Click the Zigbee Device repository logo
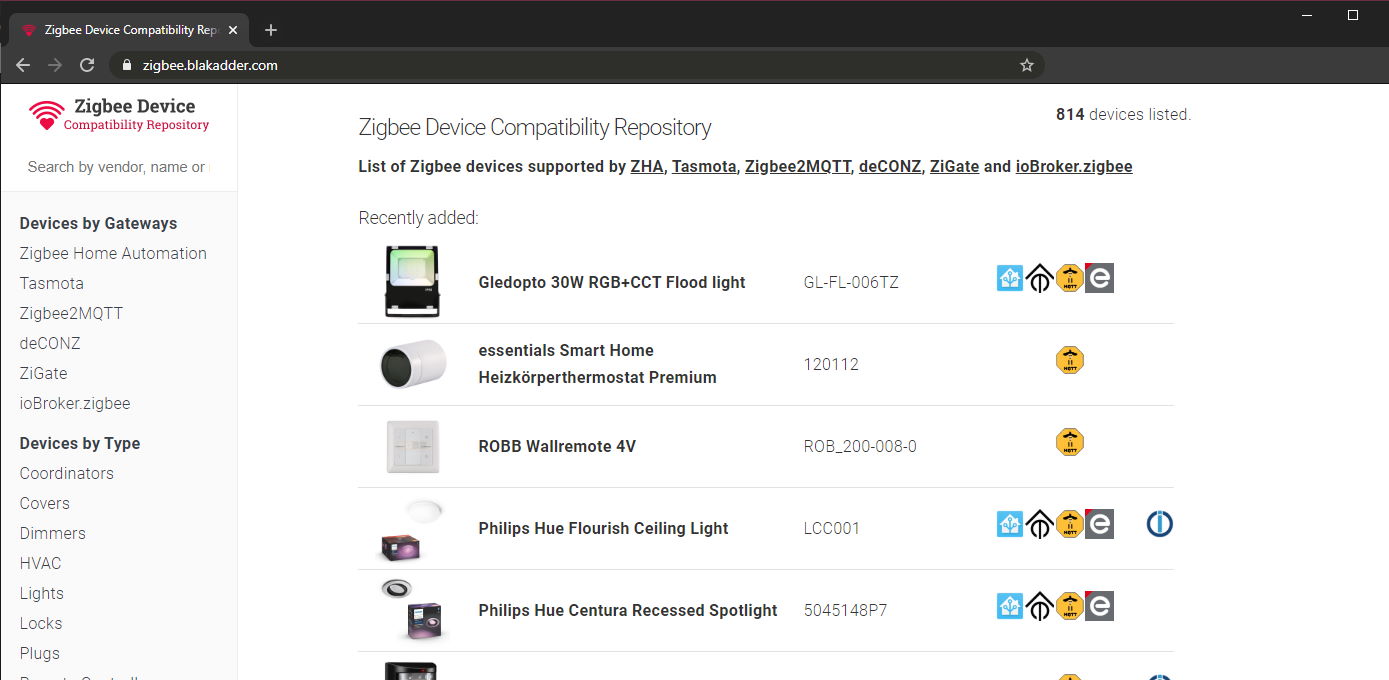The height and width of the screenshot is (680, 1389). pyautogui.click(x=119, y=115)
